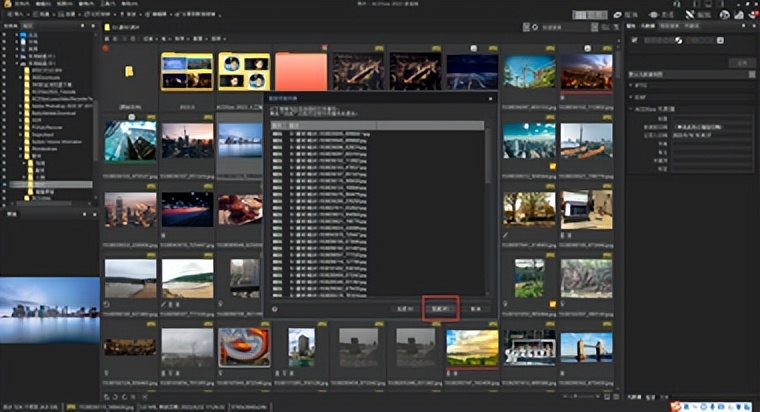Select the first file row in the dialog list
The image size is (760, 412).
point(320,134)
